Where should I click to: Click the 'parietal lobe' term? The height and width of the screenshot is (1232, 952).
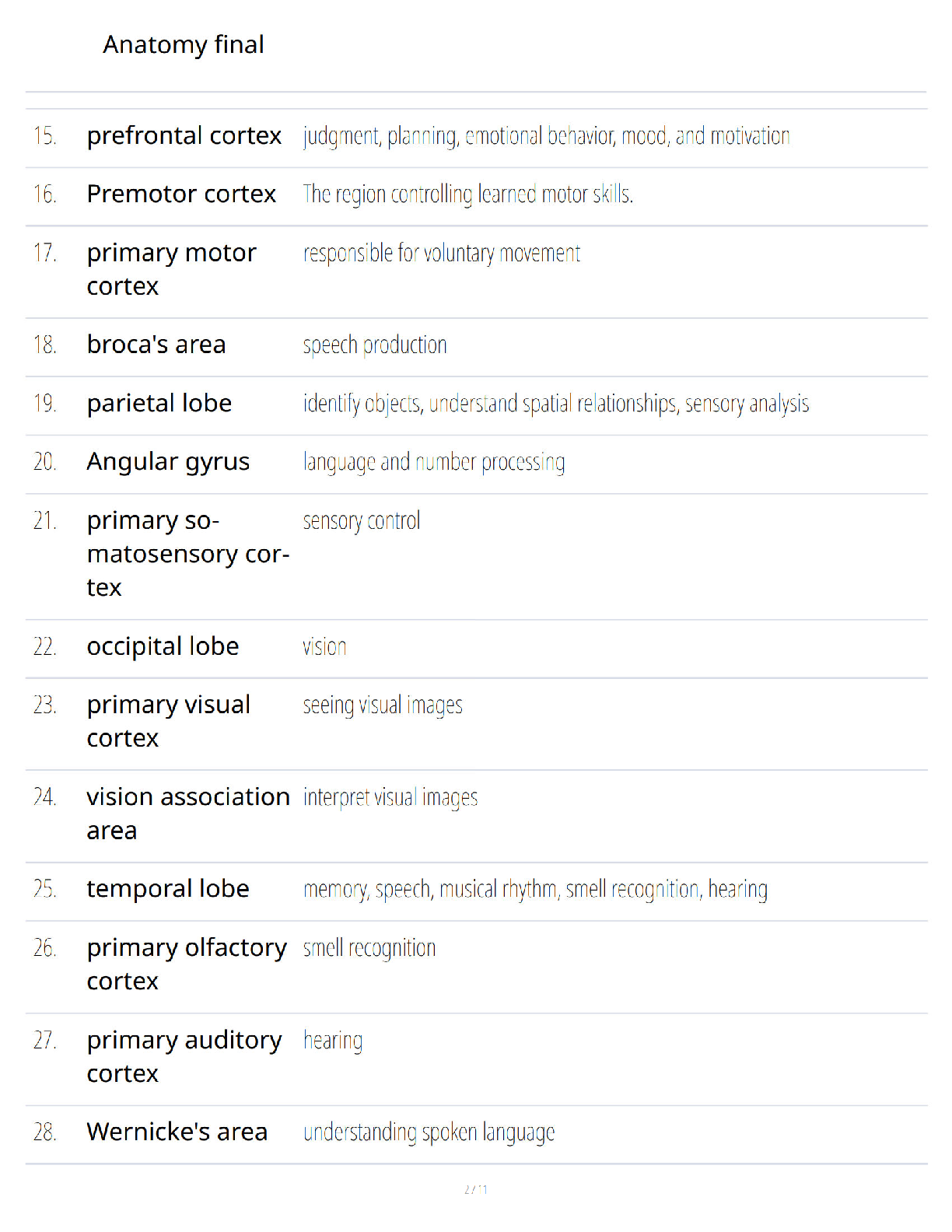click(159, 404)
